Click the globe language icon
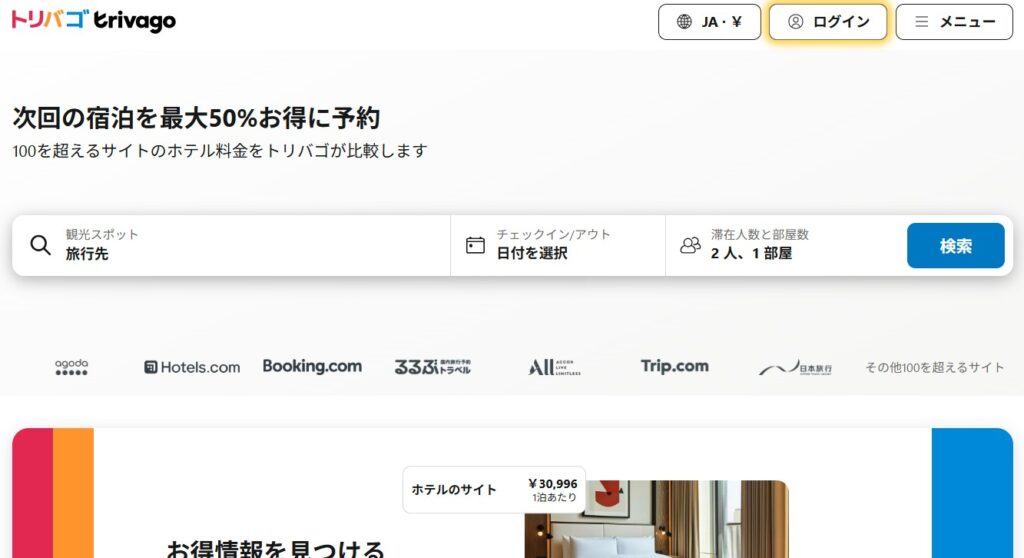Viewport: 1024px width, 558px height. tap(684, 22)
